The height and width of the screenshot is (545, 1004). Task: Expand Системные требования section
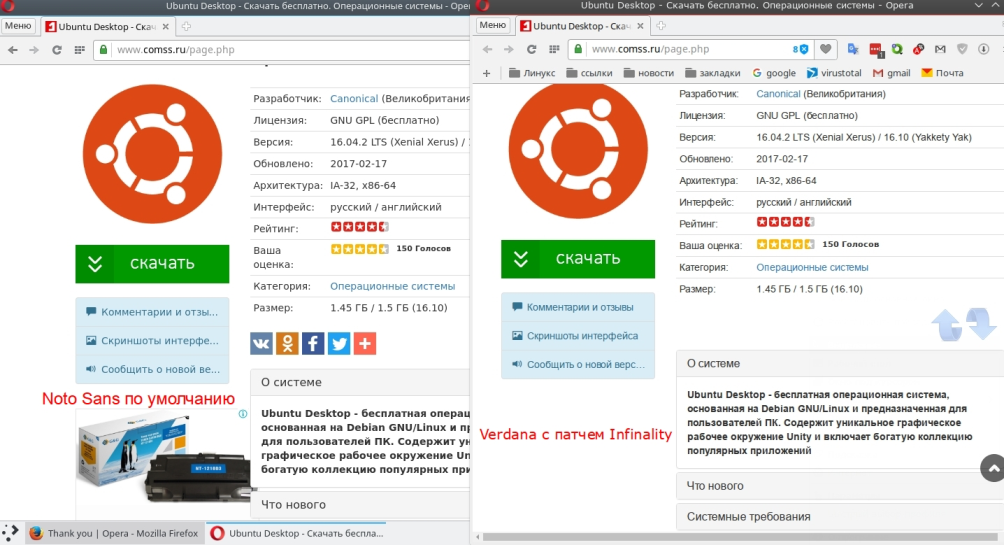[x=840, y=517]
